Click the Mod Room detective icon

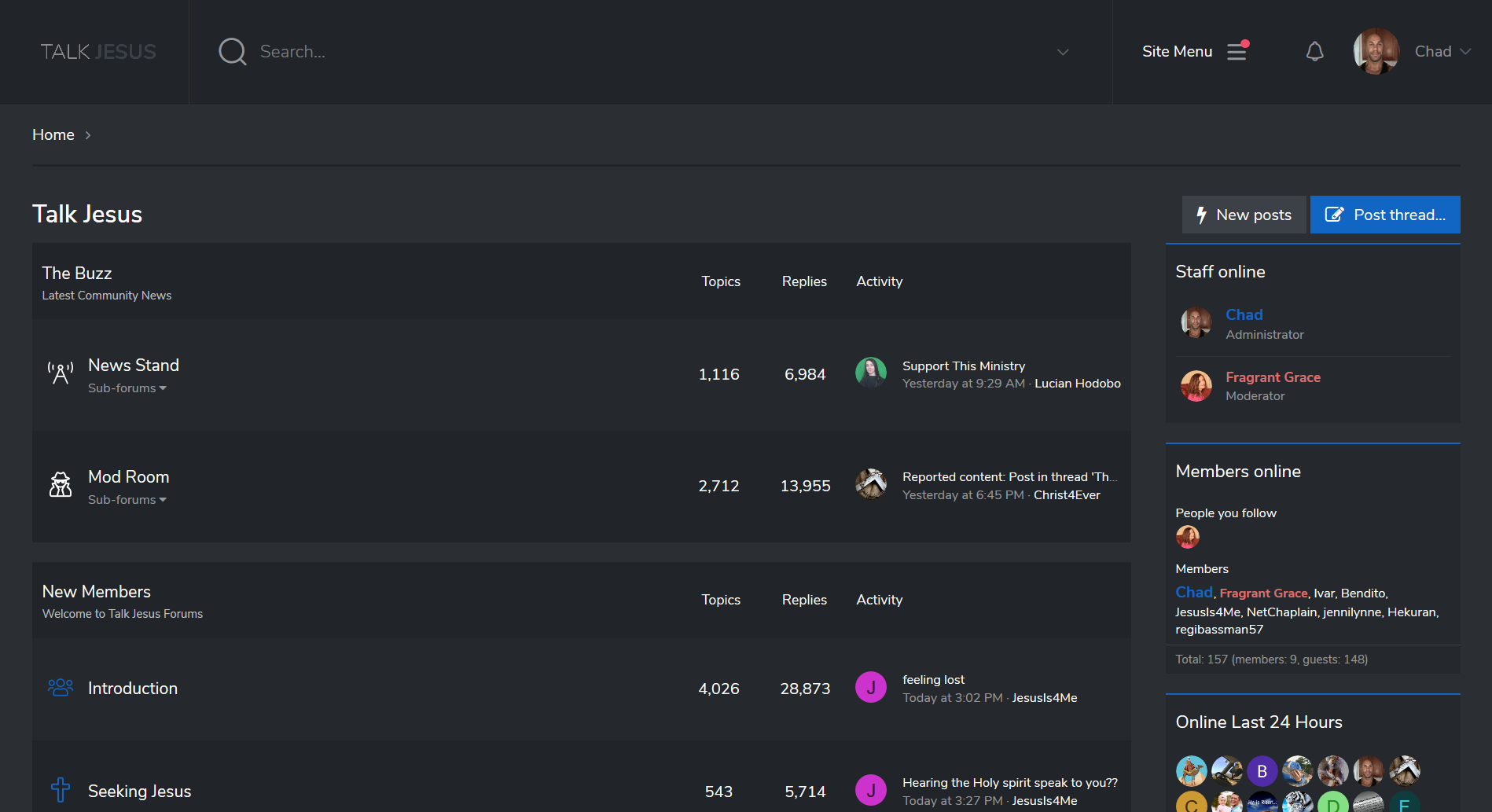click(x=61, y=485)
